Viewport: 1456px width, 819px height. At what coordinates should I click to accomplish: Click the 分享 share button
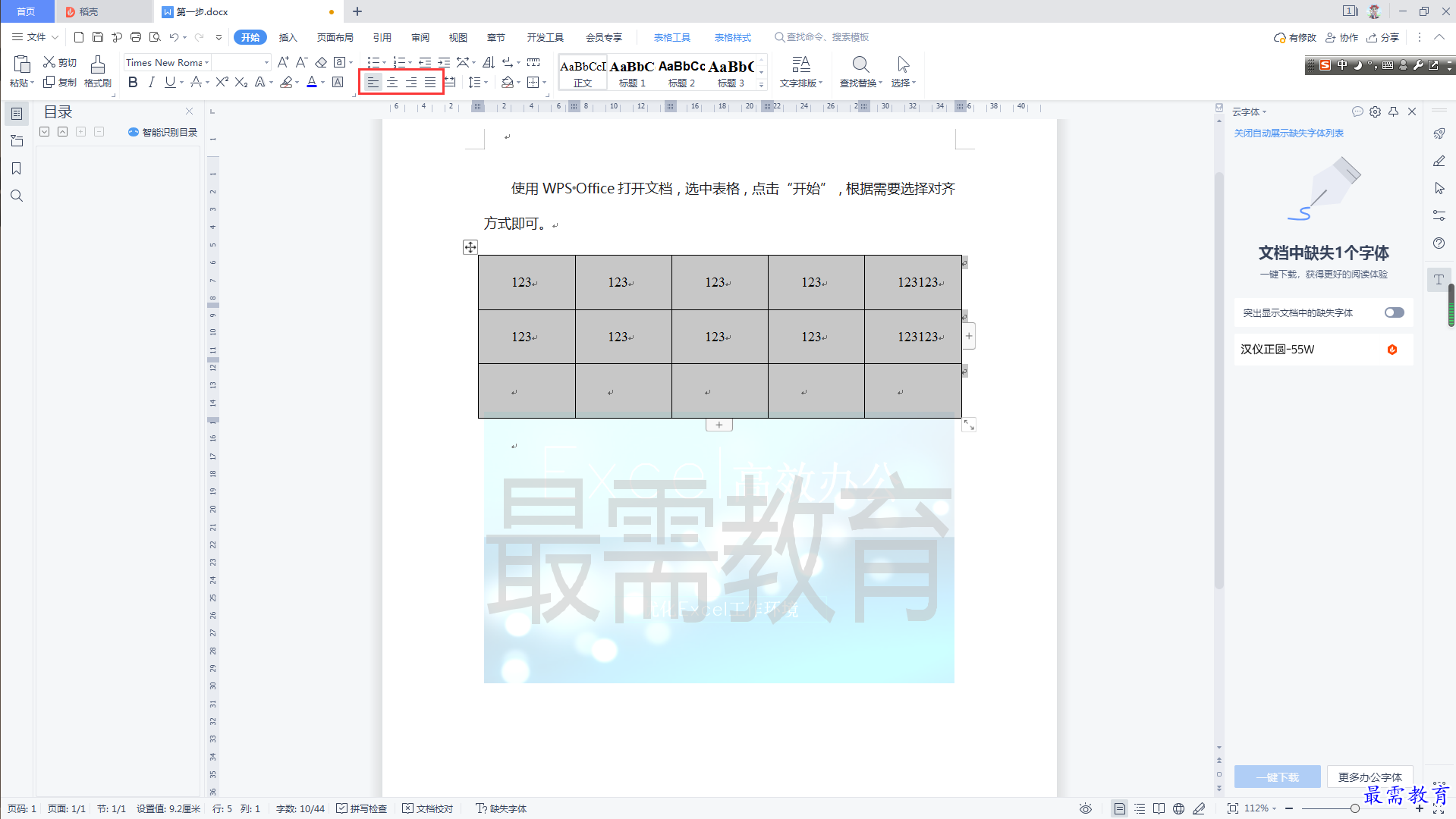point(1383,37)
